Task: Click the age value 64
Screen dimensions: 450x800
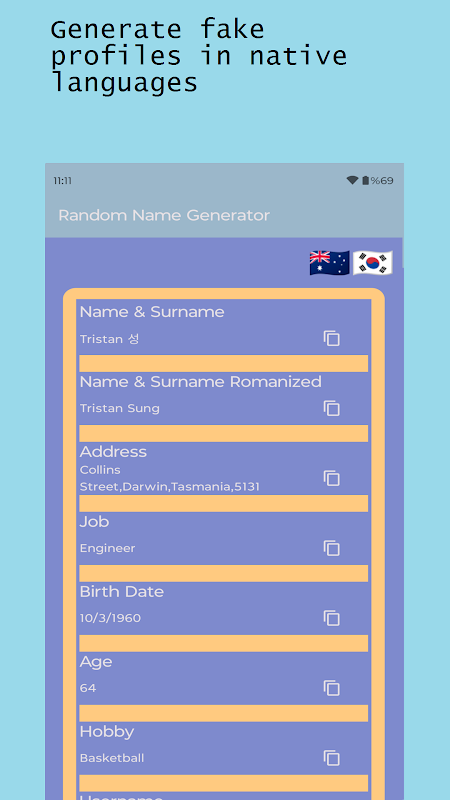Action: click(88, 688)
